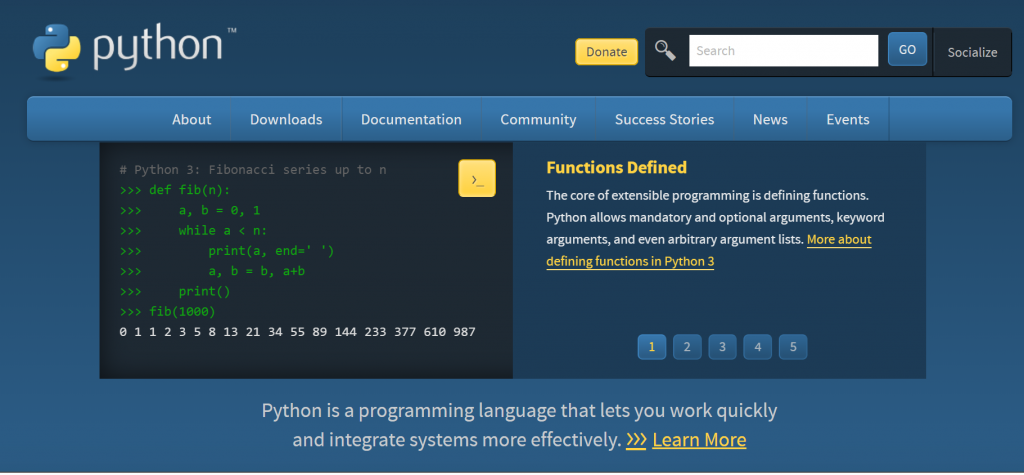
Task: Click the magnifying glass search icon
Action: coord(665,50)
